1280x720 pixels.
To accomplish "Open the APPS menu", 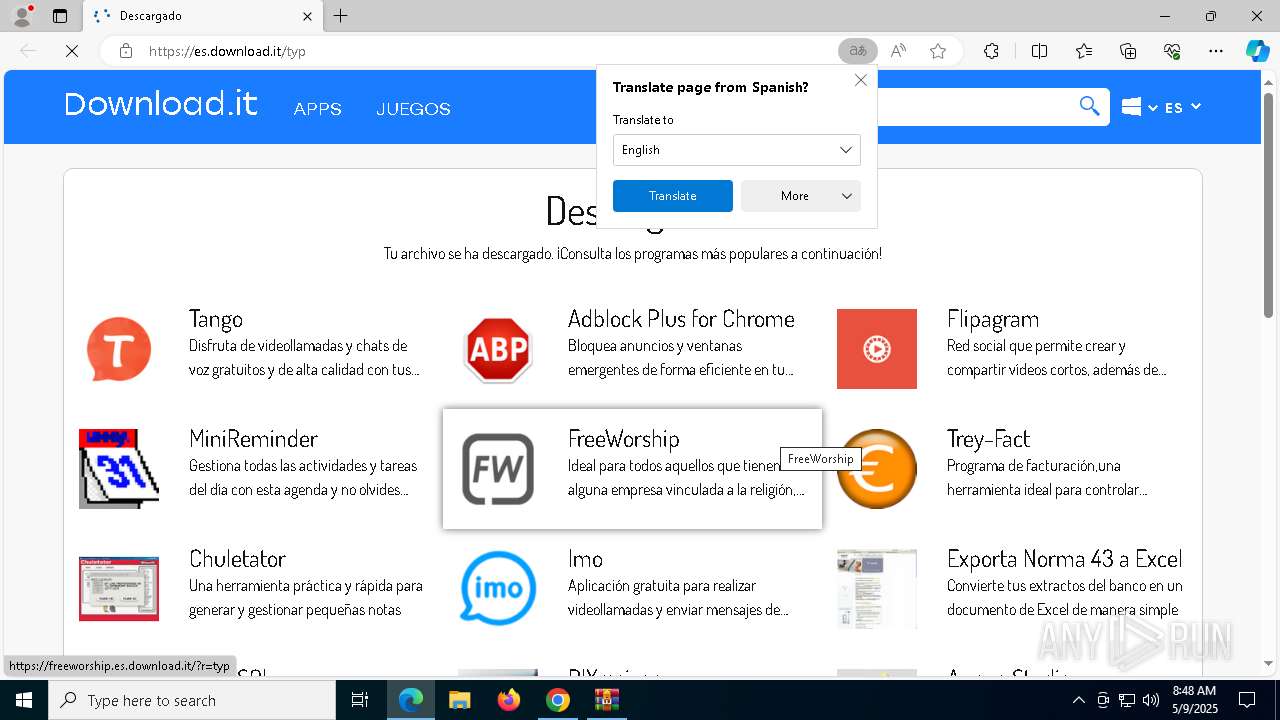I will 318,109.
